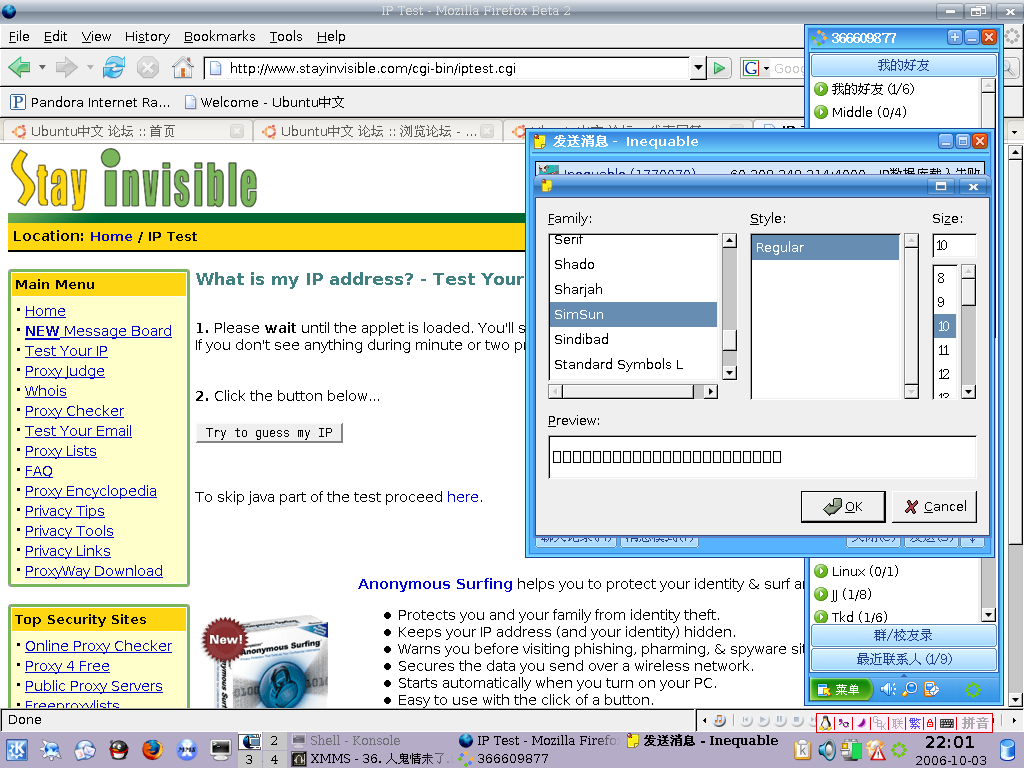Open the Pandora Internet Radio bookmark
The width and height of the screenshot is (1024, 768).
click(91, 102)
